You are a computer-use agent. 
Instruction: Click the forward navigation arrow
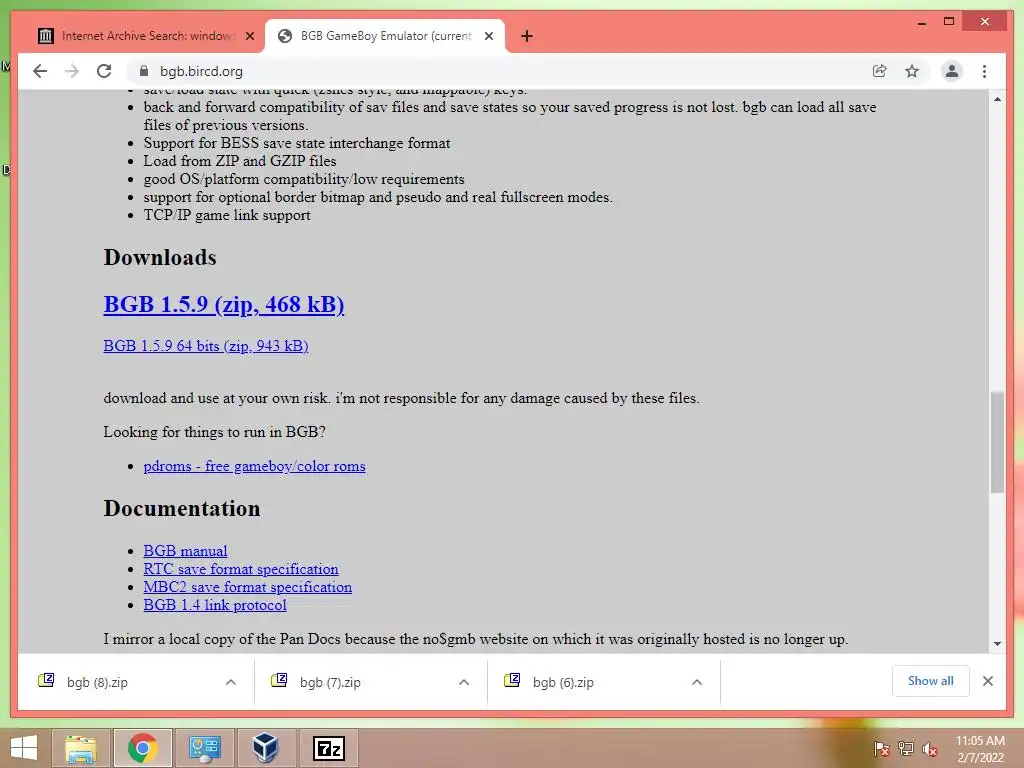pos(72,71)
